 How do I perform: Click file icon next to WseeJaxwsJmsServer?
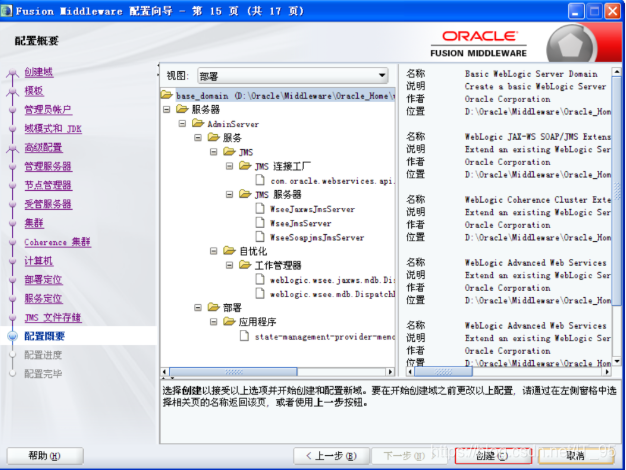[260, 208]
